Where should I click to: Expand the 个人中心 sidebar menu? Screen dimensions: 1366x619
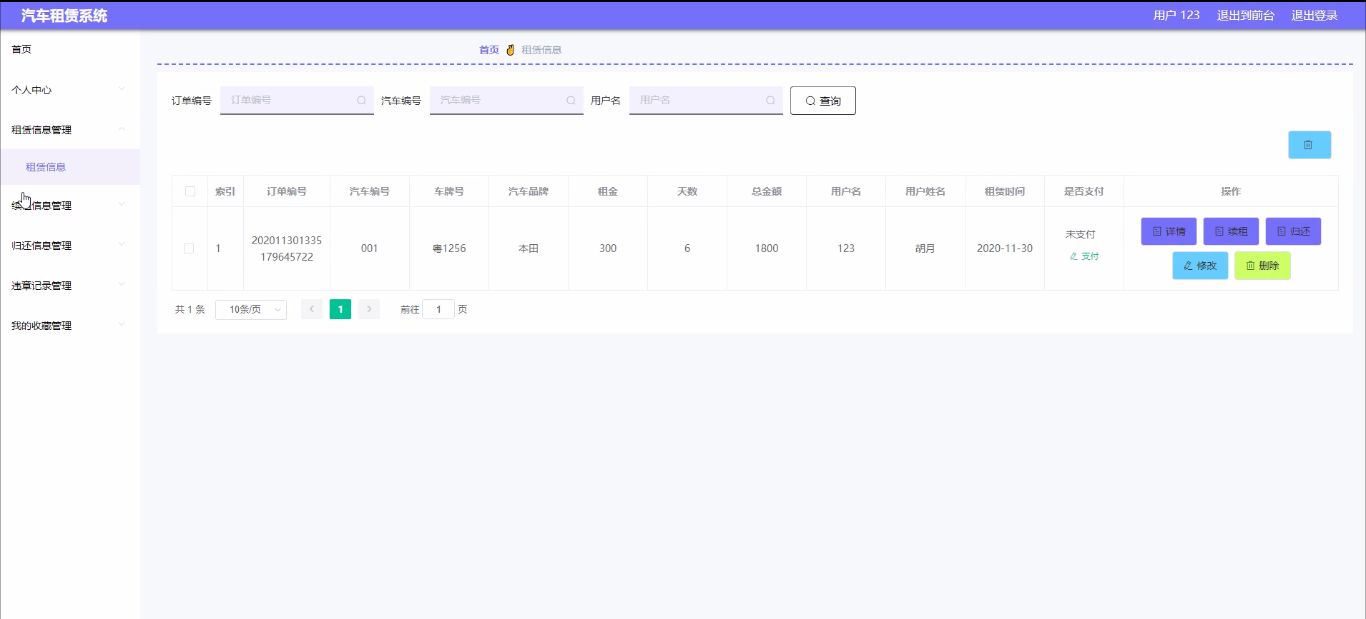click(69, 89)
